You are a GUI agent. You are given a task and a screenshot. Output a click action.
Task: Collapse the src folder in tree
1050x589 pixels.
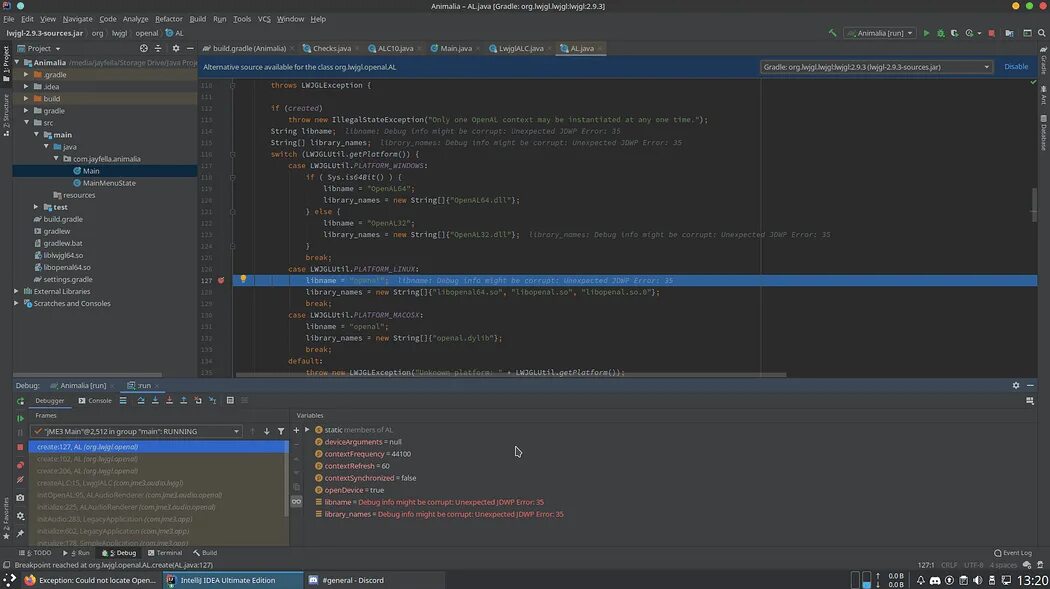[27, 122]
